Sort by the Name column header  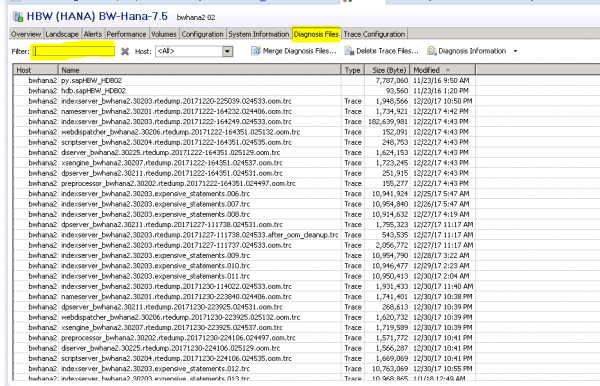(x=199, y=70)
